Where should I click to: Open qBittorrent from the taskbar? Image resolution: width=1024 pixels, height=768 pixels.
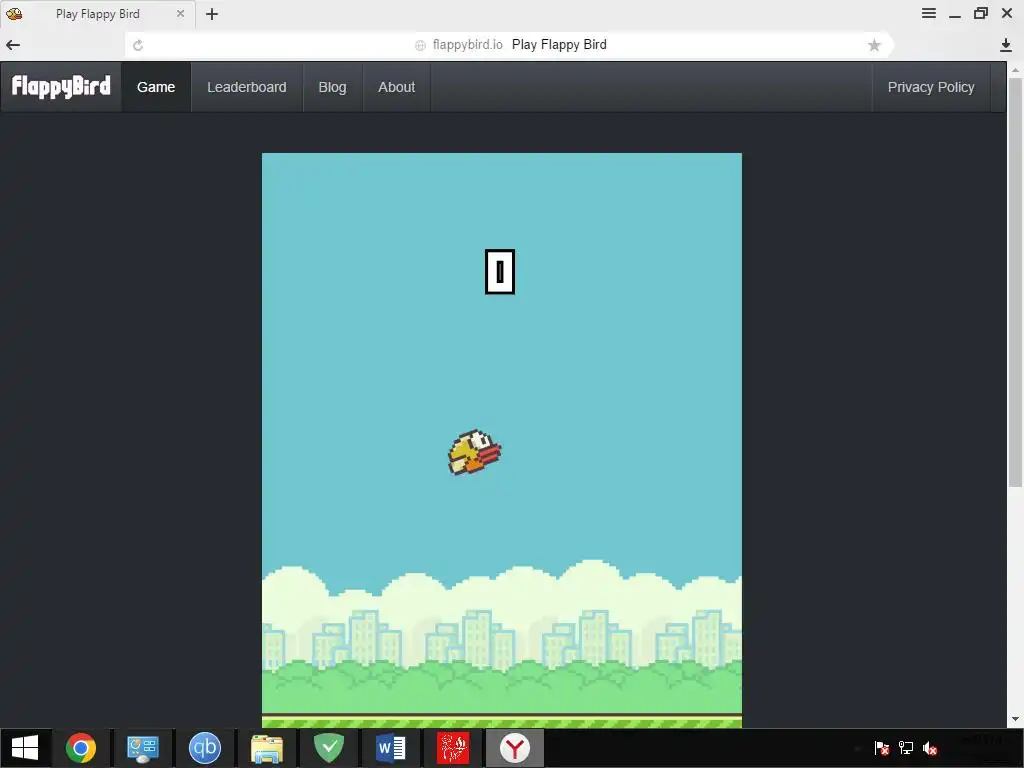[204, 748]
